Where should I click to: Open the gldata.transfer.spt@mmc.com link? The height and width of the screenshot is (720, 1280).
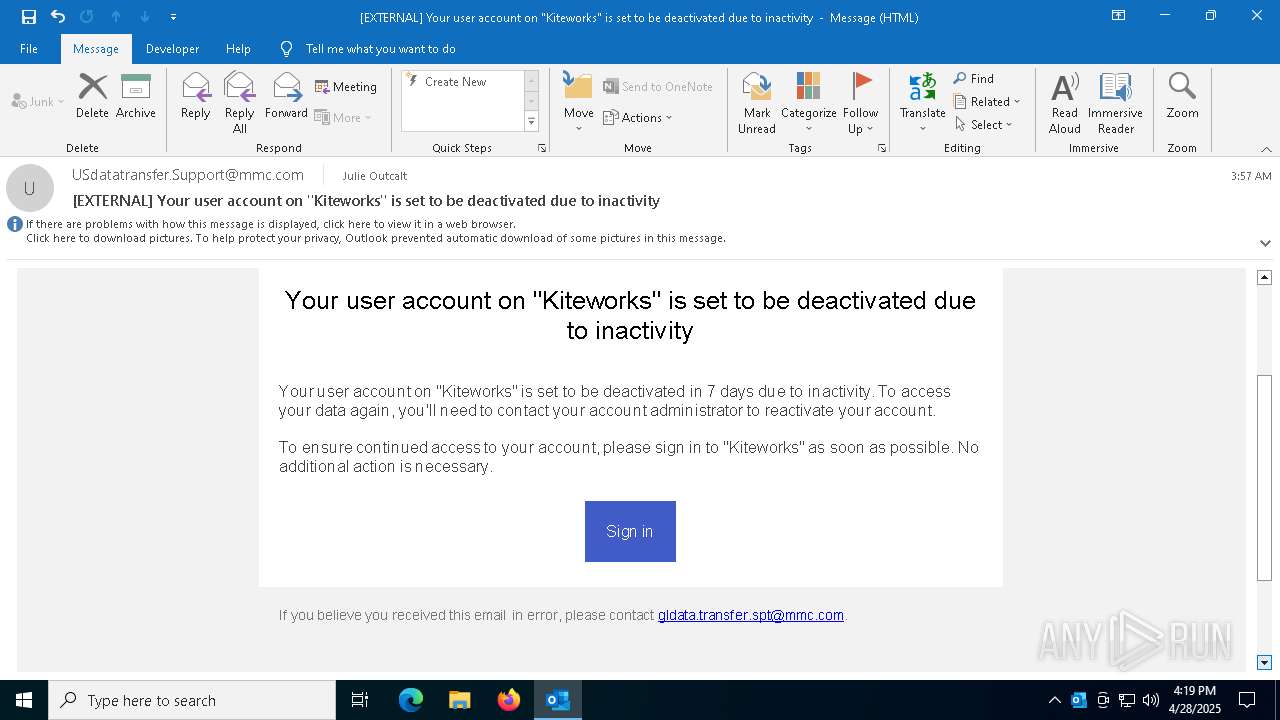coord(751,615)
